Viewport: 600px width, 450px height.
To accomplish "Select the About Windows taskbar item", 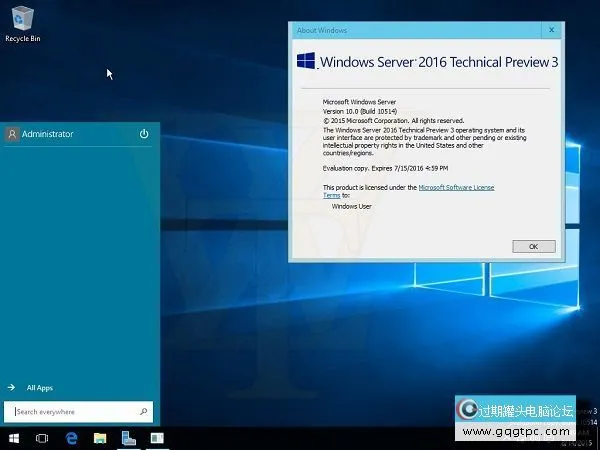I will [157, 438].
